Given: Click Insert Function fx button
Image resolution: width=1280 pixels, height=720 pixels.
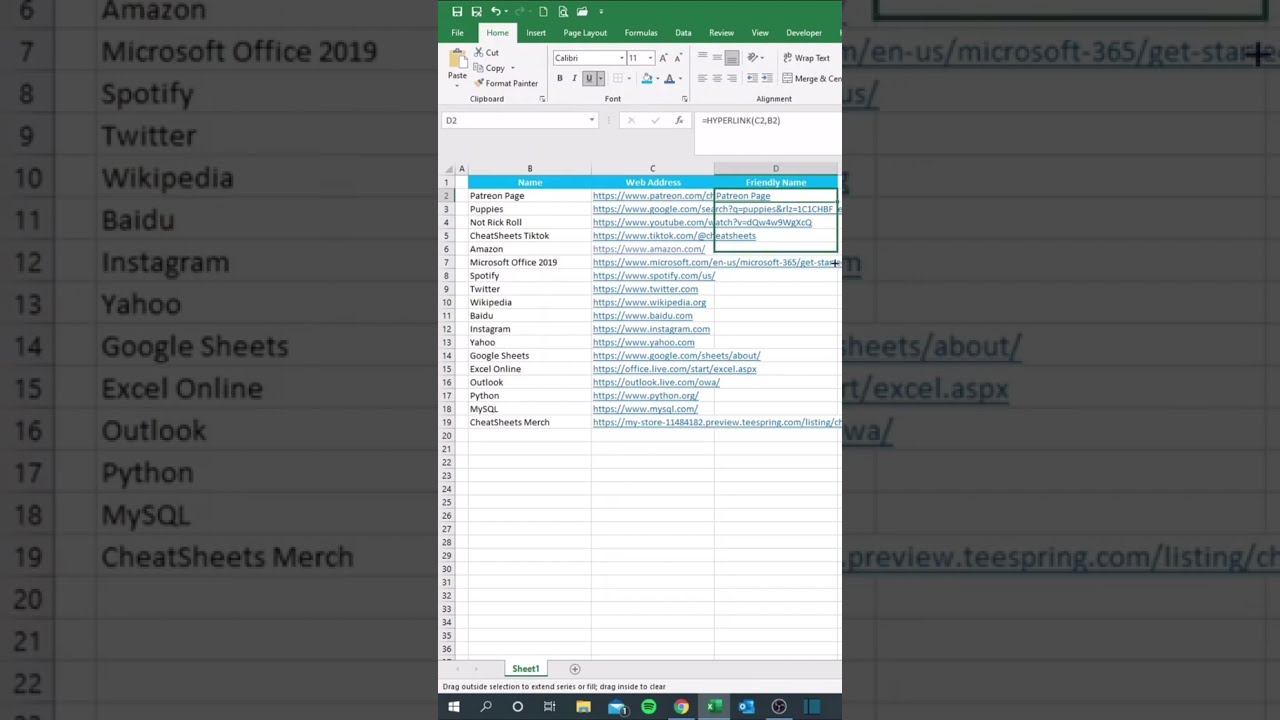Looking at the screenshot, I should tap(679, 120).
